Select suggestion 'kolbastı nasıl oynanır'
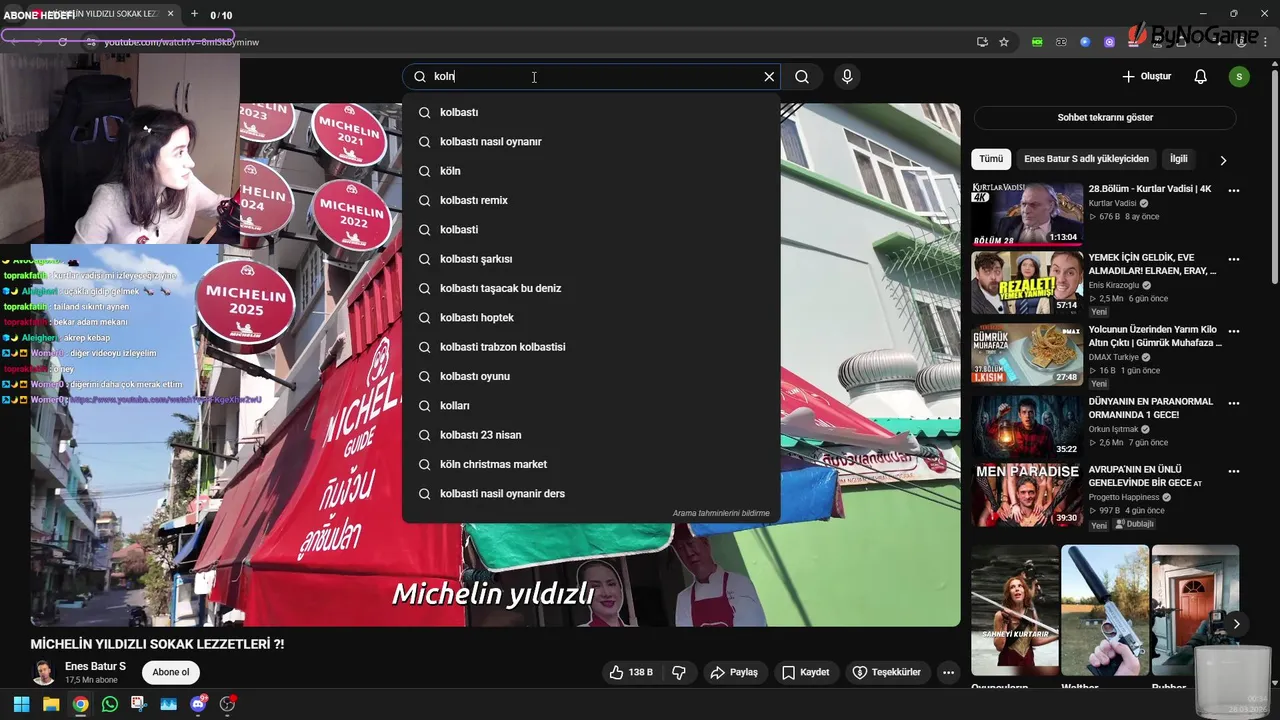Viewport: 1280px width, 720px height. point(591,142)
